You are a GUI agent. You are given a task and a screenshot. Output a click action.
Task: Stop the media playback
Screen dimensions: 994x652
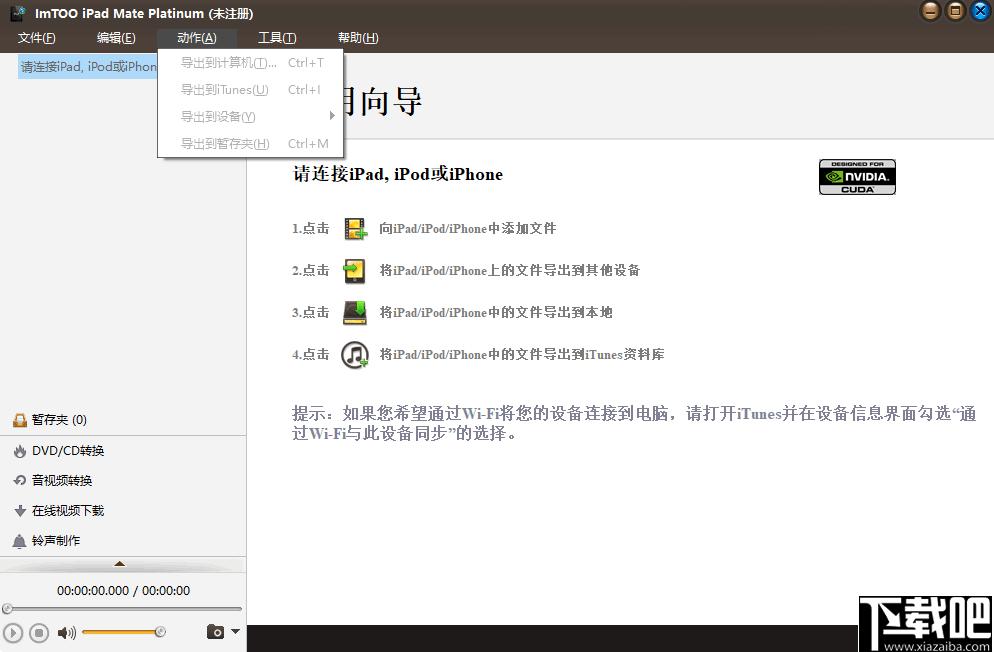click(39, 632)
